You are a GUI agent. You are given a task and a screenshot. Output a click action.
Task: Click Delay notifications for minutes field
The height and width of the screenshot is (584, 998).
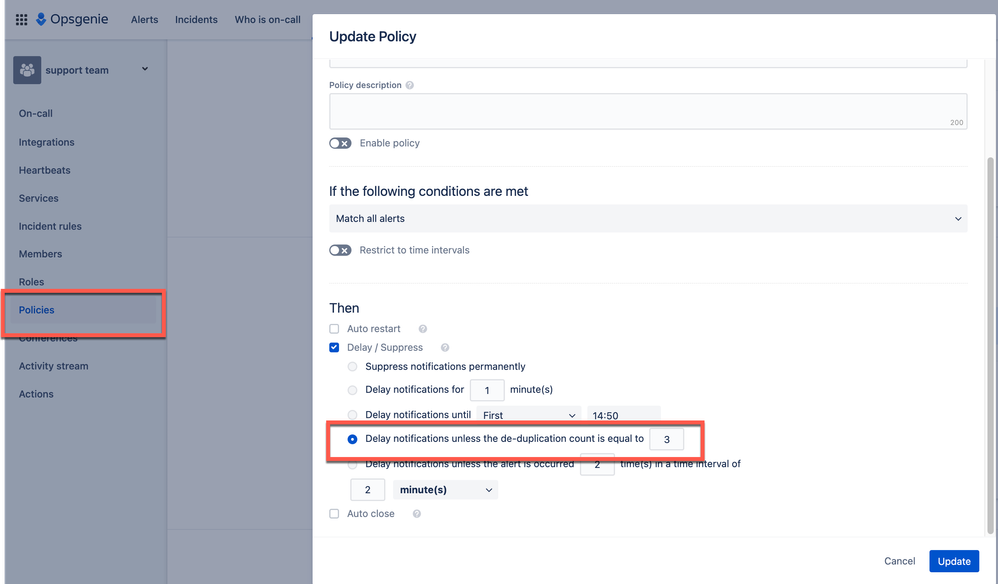pos(487,390)
